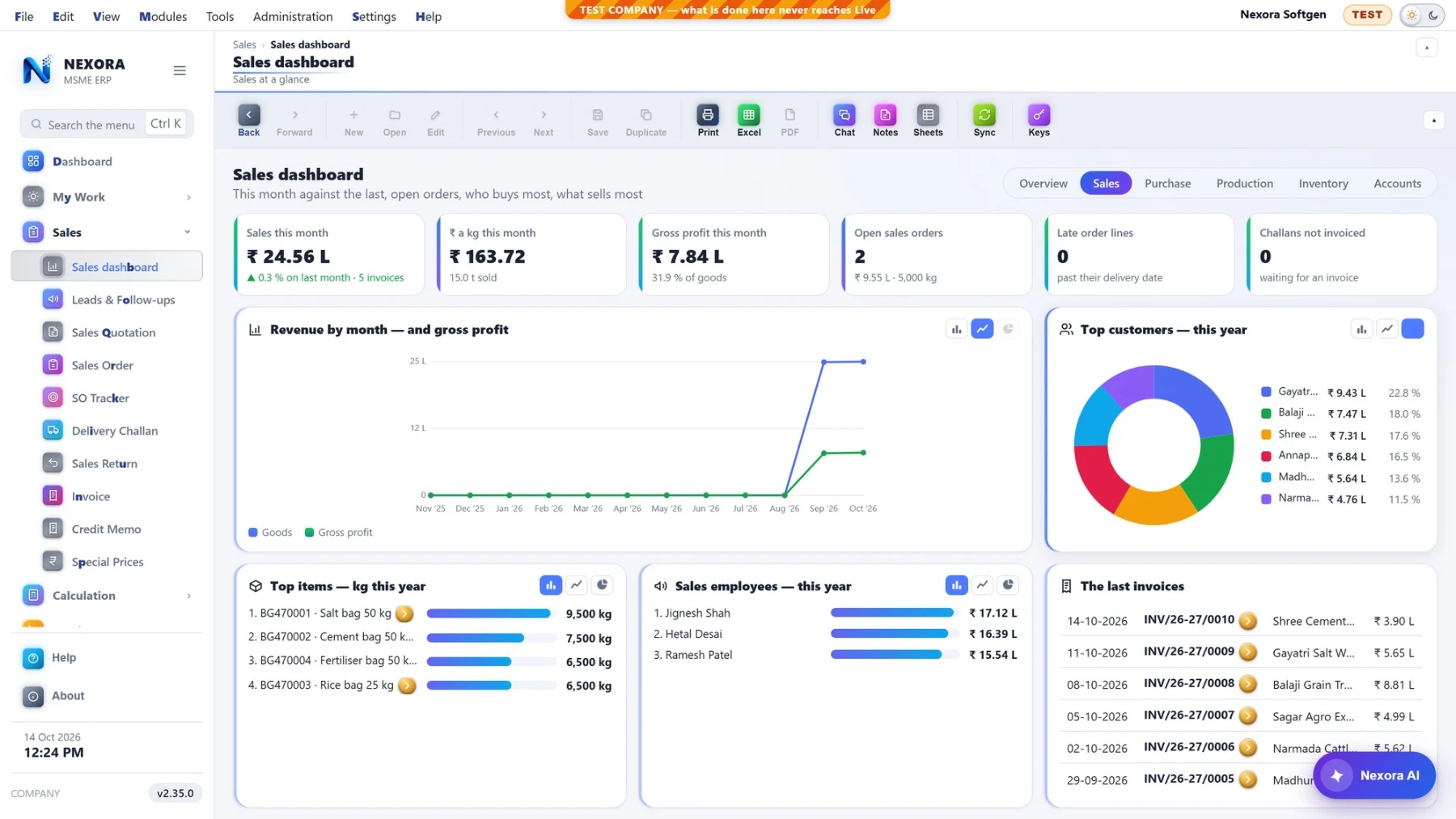This screenshot has height=819, width=1456.
Task: Show top items as pie chart
Action: 602,585
